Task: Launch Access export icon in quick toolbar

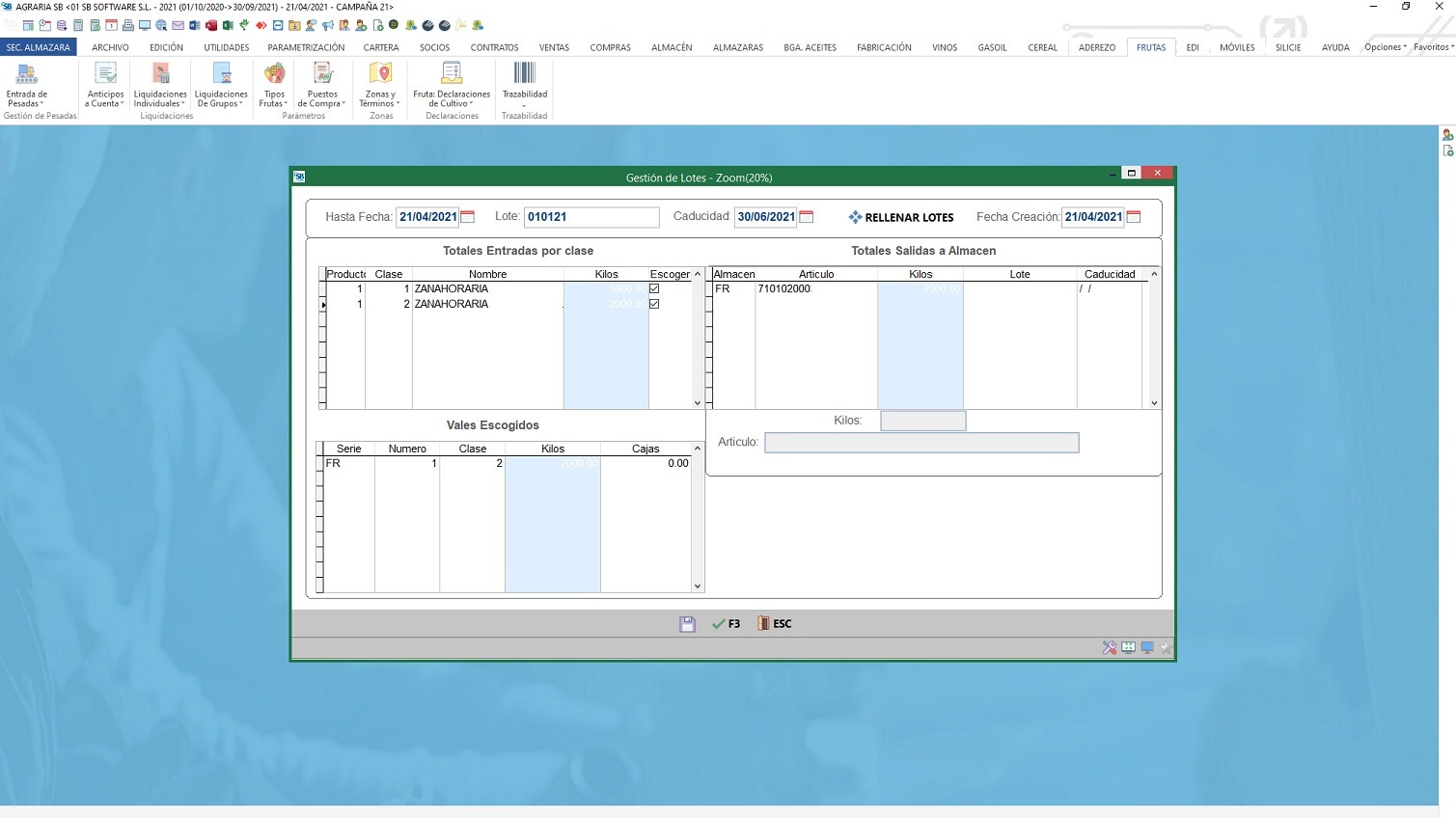Action: [x=211, y=25]
